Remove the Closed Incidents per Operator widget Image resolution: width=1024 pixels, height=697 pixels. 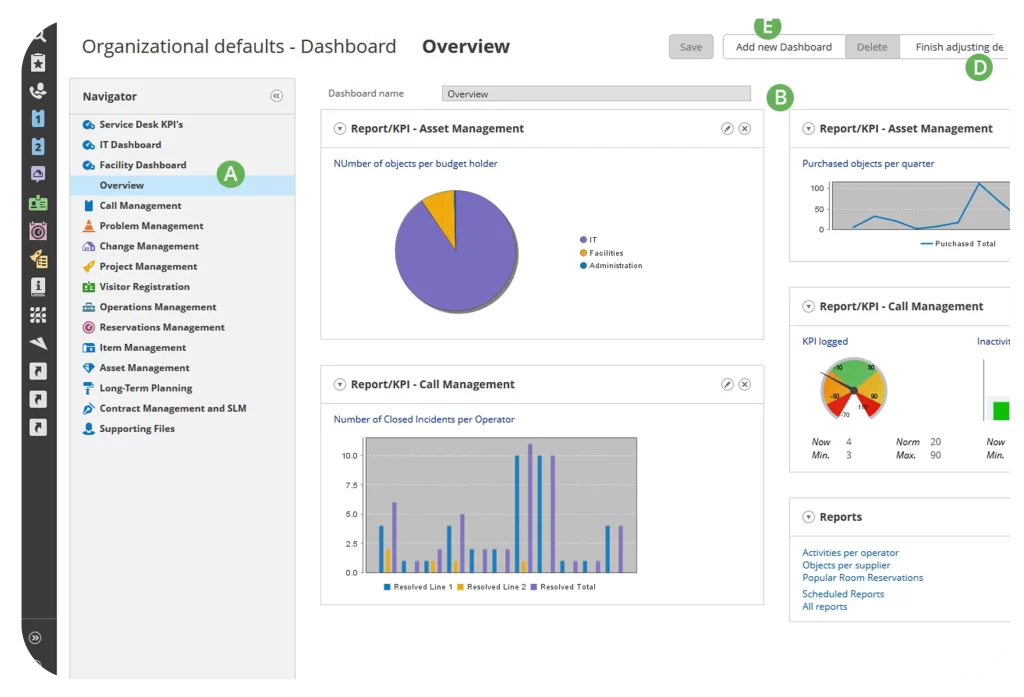(745, 385)
